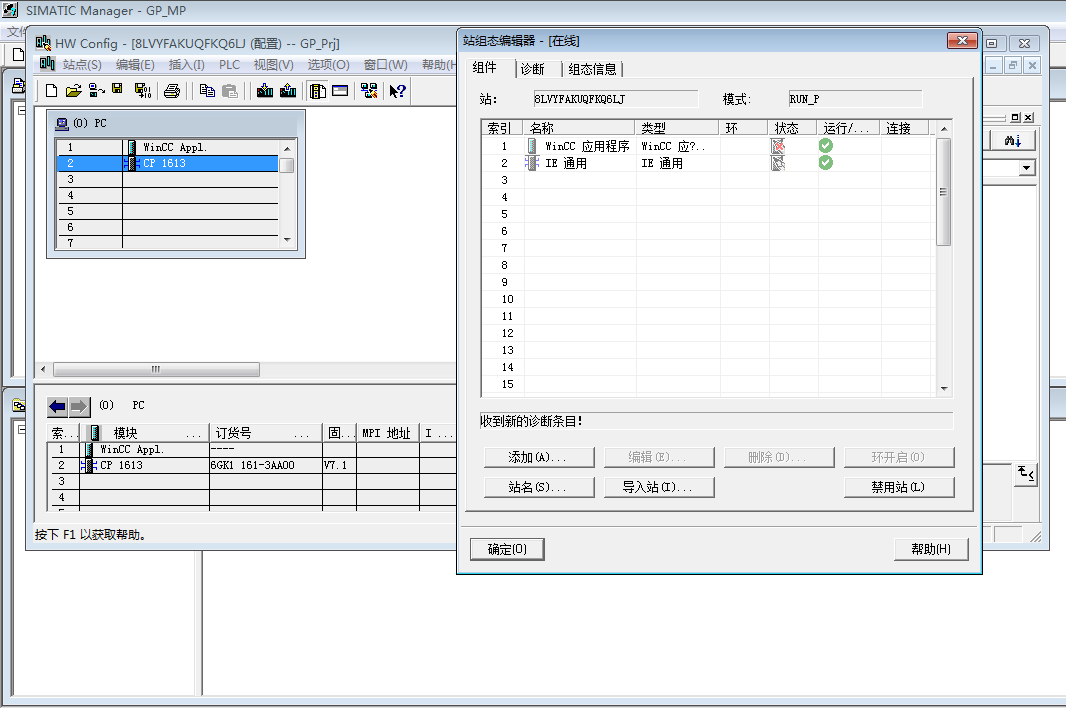The image size is (1066, 709).
Task: Click the Open ONLINE station toolbar icon
Action: pyautogui.click(x=97, y=90)
